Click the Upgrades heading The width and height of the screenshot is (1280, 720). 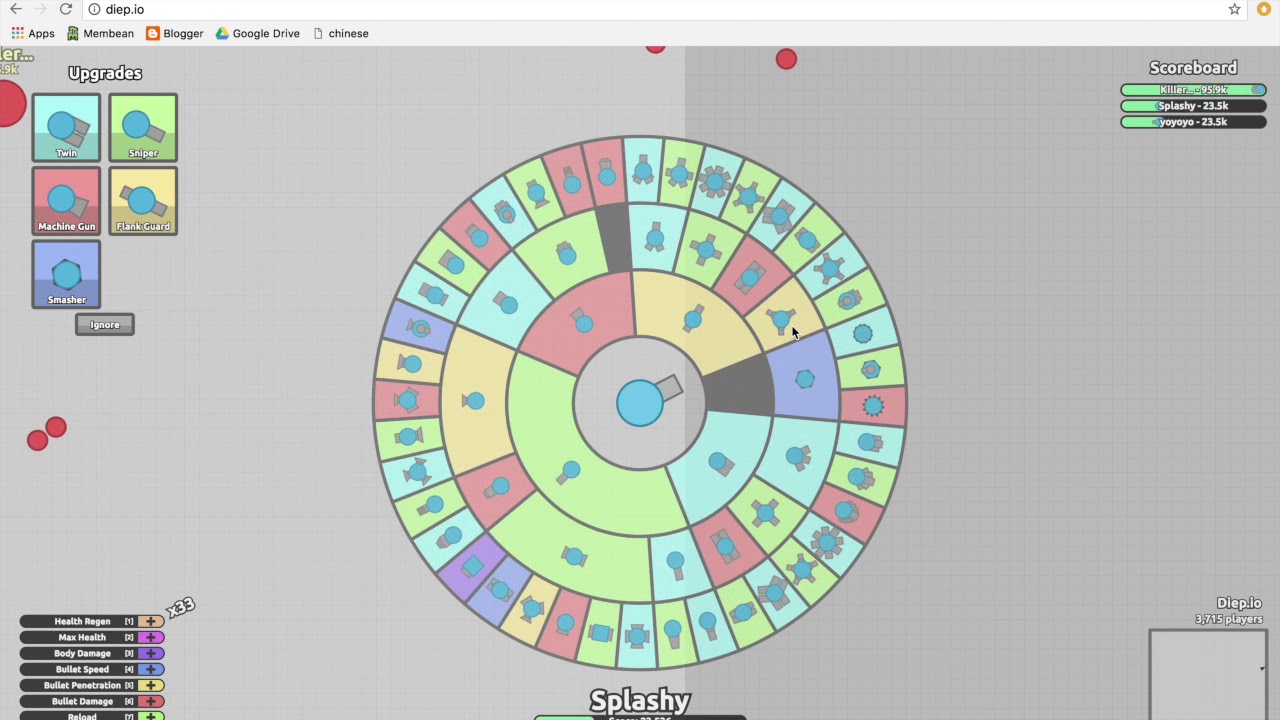pyautogui.click(x=105, y=73)
